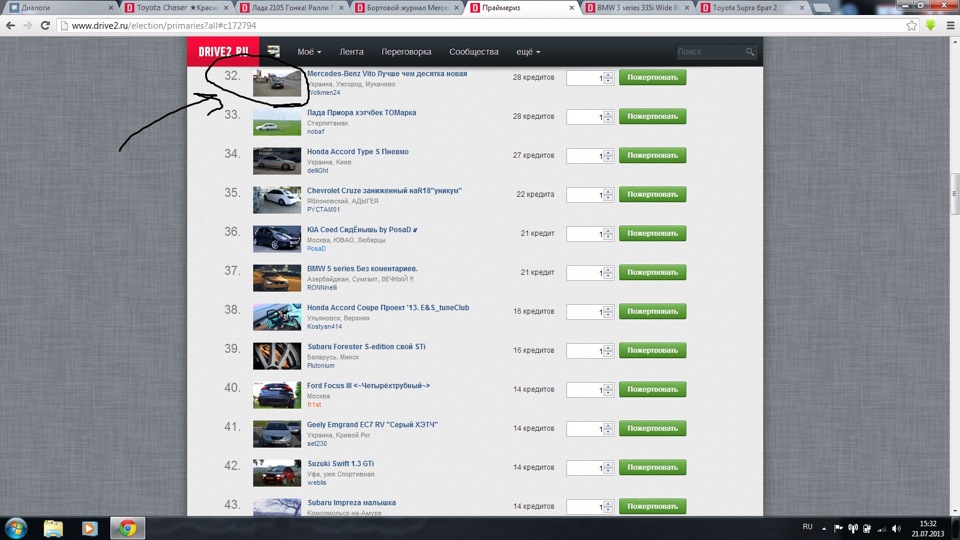This screenshot has height=540, width=960.
Task: Open KIA Ceed СидЁнышь by PosaD link
Action: click(362, 230)
